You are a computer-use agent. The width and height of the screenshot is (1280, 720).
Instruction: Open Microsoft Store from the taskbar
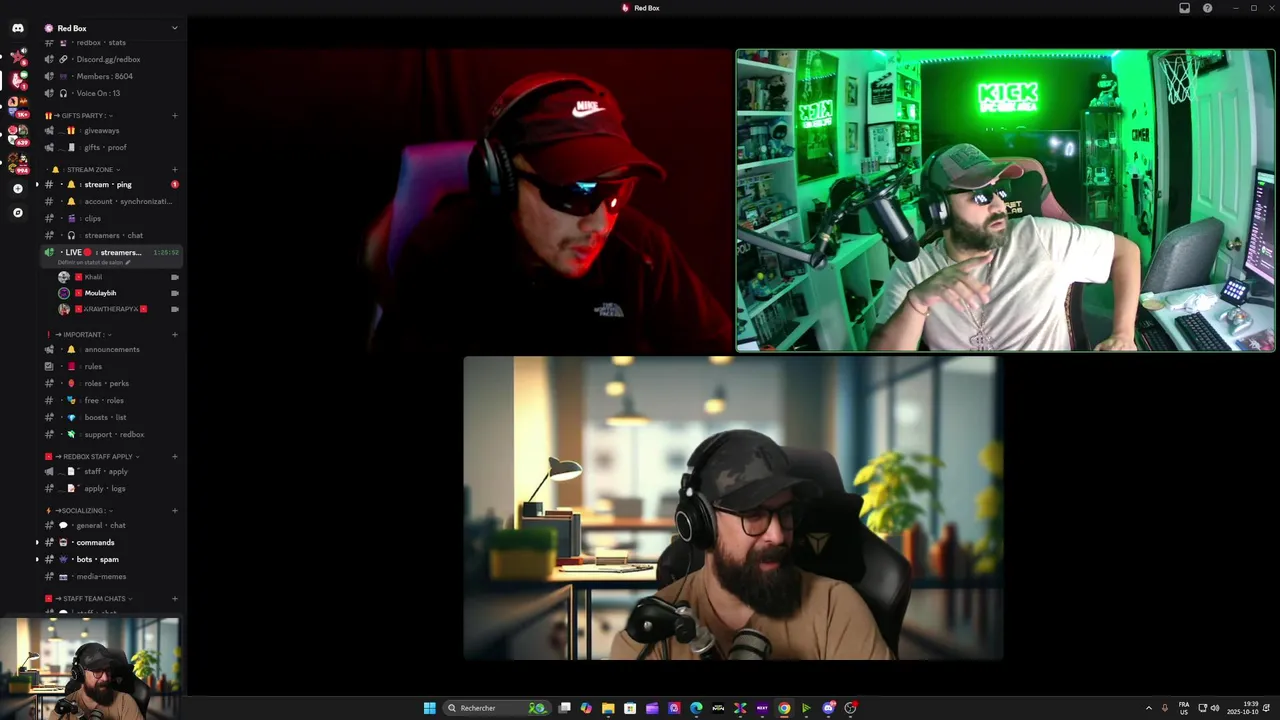click(630, 708)
